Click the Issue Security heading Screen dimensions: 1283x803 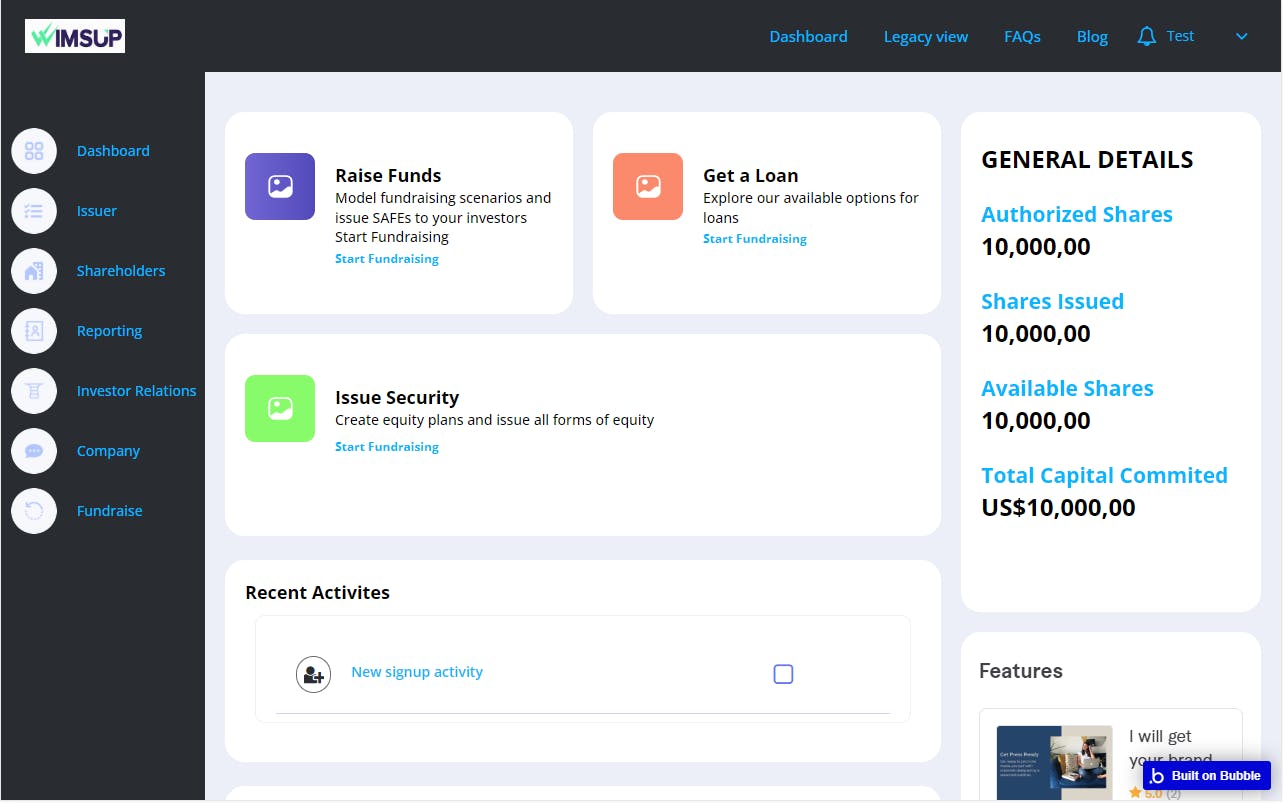coord(397,398)
